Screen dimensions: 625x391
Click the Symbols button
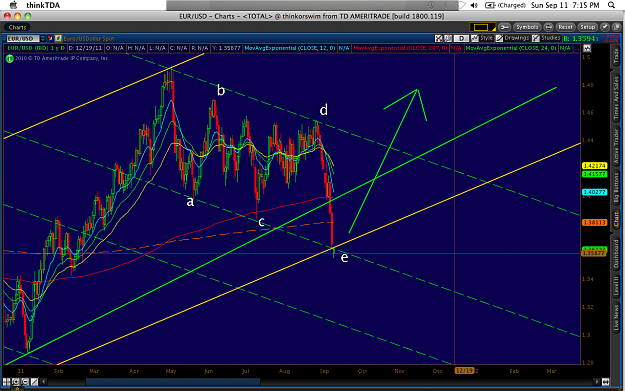coord(527,27)
